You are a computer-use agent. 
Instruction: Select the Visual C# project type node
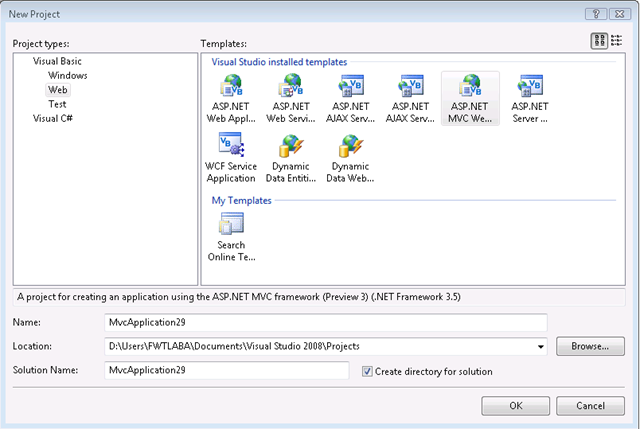click(x=53, y=118)
